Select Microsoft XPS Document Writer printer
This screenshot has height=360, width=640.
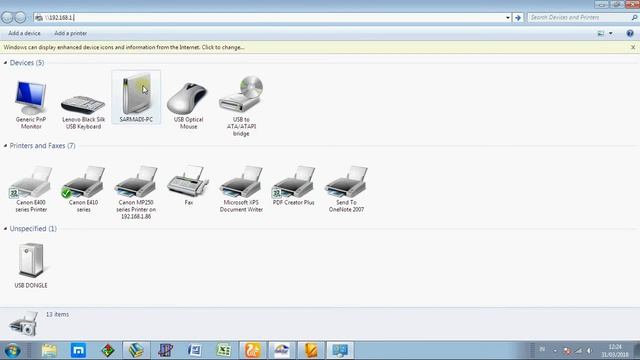[x=241, y=189]
